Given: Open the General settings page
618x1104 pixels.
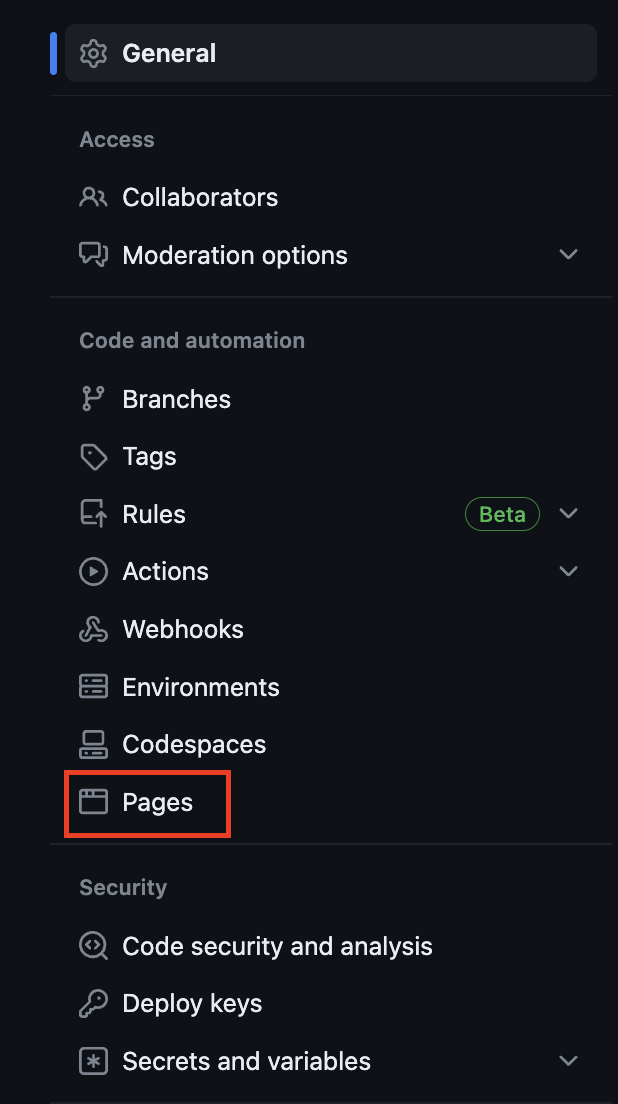Looking at the screenshot, I should click(x=169, y=53).
